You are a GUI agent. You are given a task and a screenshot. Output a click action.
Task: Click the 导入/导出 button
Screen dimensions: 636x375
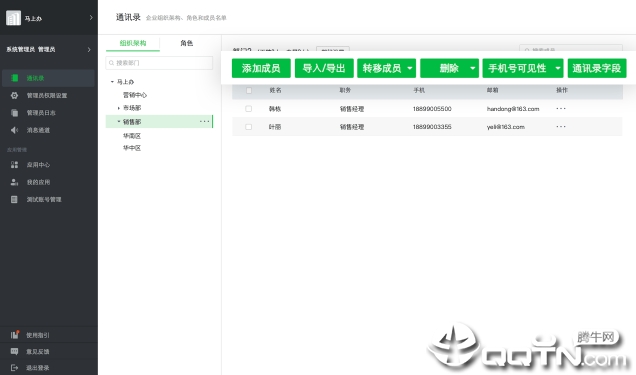[324, 68]
